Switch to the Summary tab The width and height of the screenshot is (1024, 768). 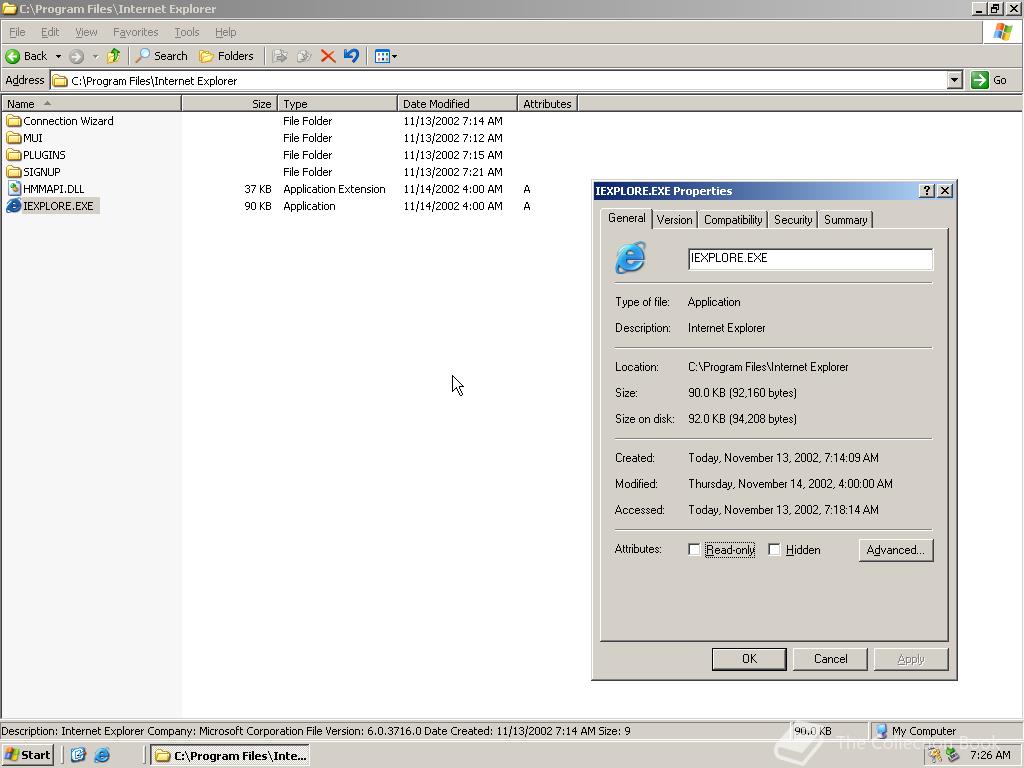[x=845, y=219]
